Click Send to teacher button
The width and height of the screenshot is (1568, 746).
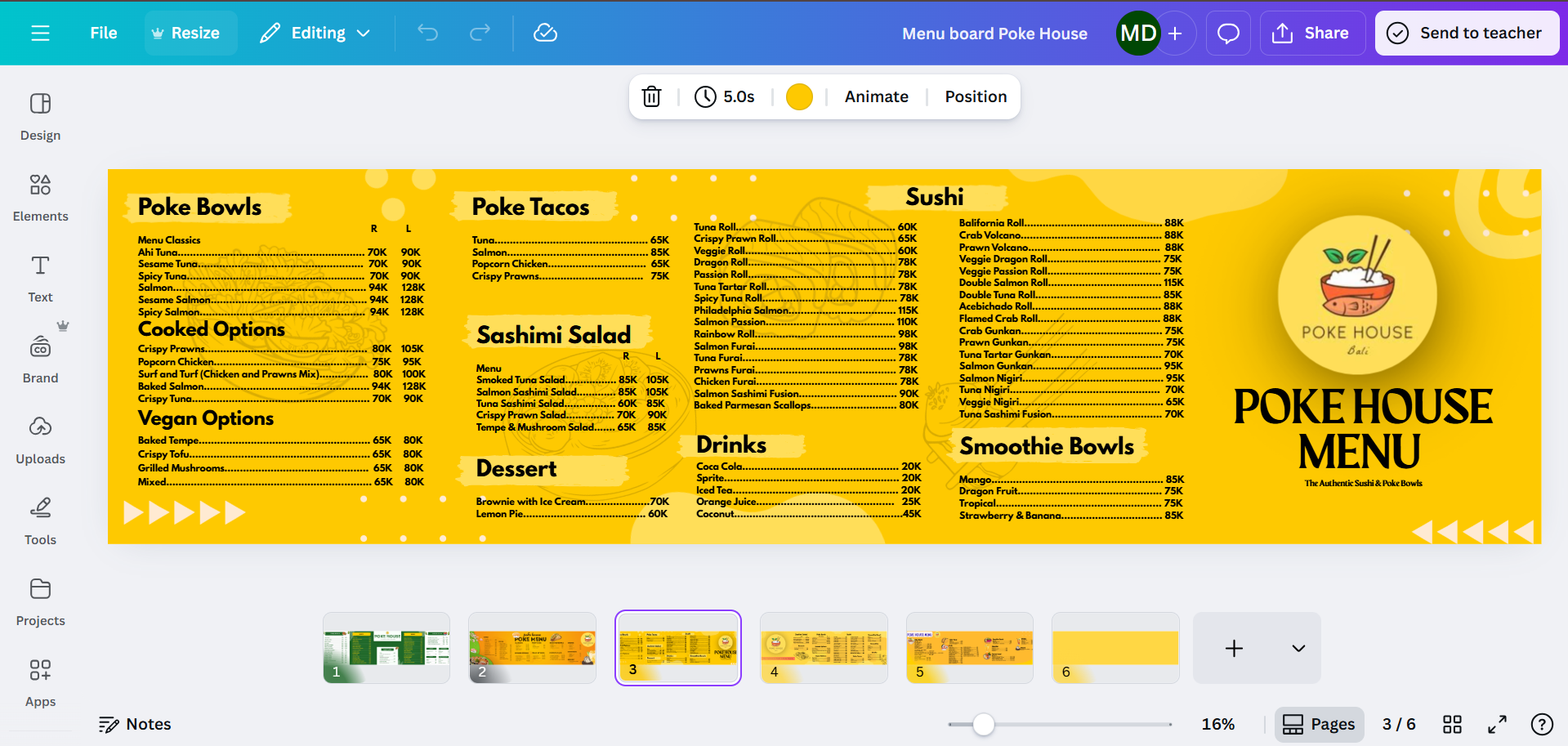(x=1467, y=33)
